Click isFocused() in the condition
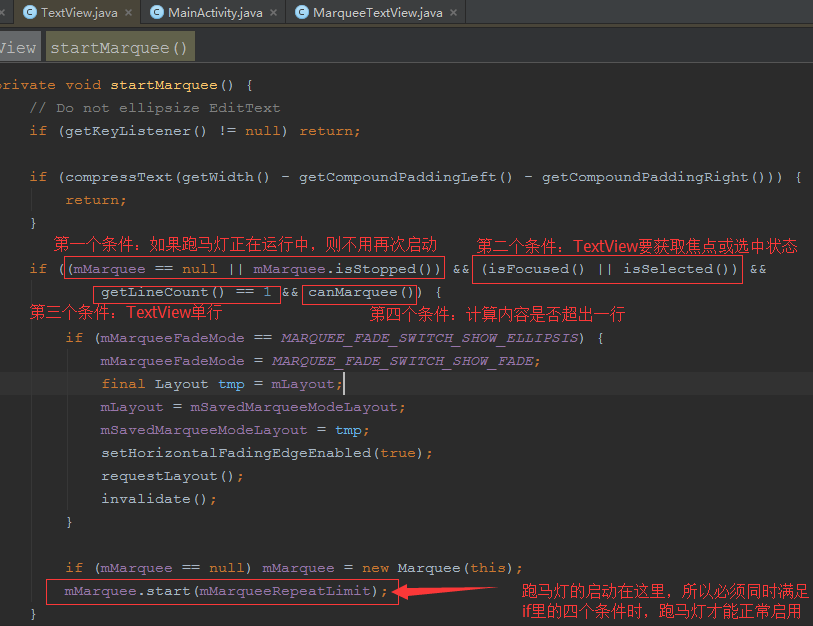This screenshot has width=813, height=626. coord(536,269)
